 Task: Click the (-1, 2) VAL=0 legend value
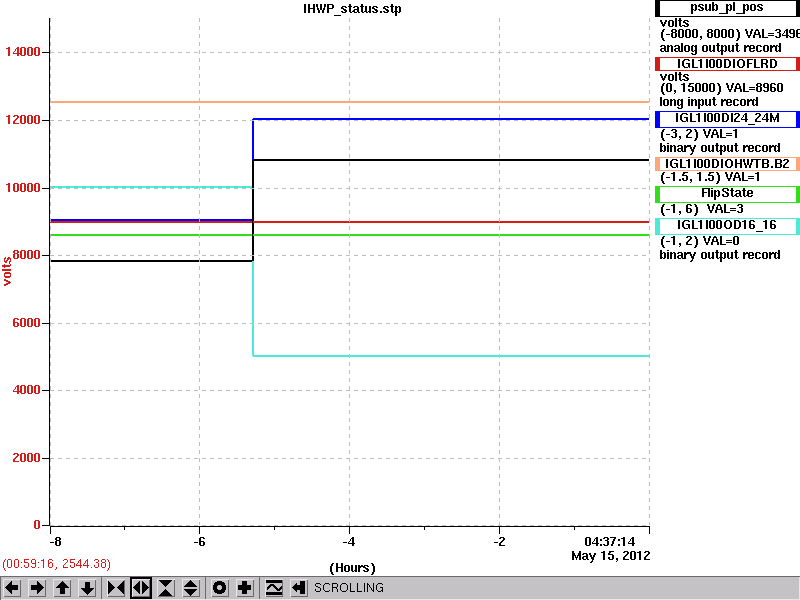point(699,241)
